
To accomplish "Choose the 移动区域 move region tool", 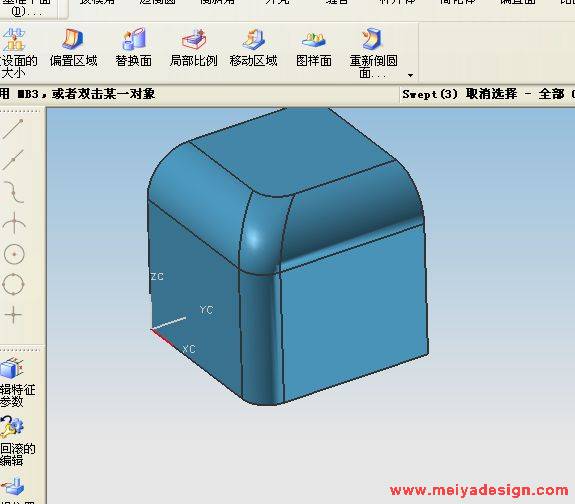I will tap(253, 47).
